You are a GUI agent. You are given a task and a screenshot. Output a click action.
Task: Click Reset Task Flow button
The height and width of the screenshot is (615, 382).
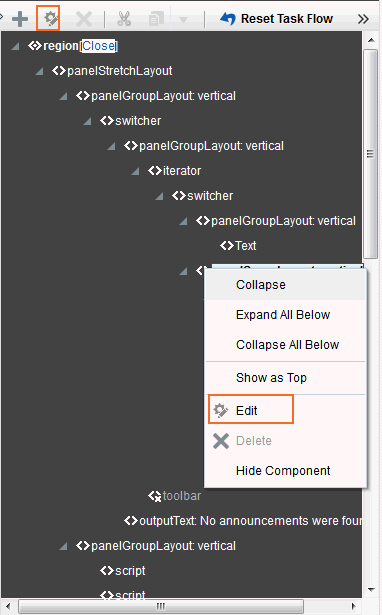276,18
